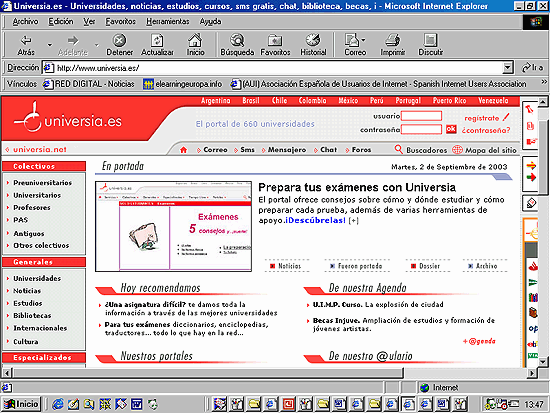Open the +@genda link
550x413 pixels.
pos(479,341)
